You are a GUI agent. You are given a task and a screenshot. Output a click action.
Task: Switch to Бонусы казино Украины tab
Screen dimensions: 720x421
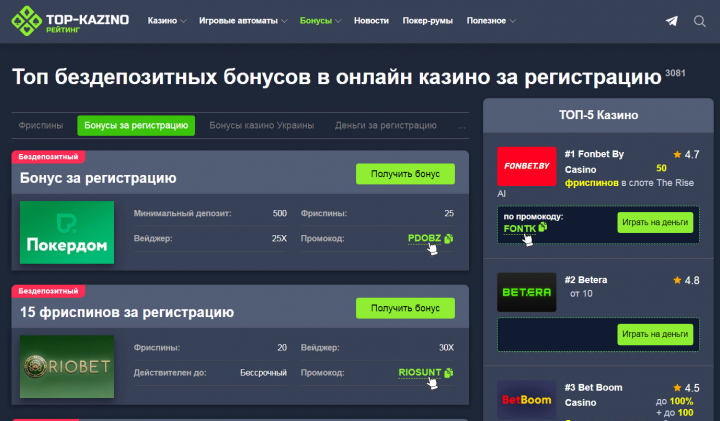point(262,125)
